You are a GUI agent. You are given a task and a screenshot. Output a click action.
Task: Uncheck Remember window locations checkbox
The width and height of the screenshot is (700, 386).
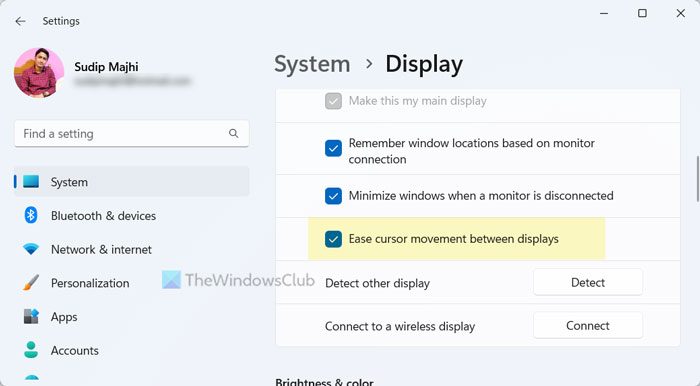pyautogui.click(x=333, y=148)
